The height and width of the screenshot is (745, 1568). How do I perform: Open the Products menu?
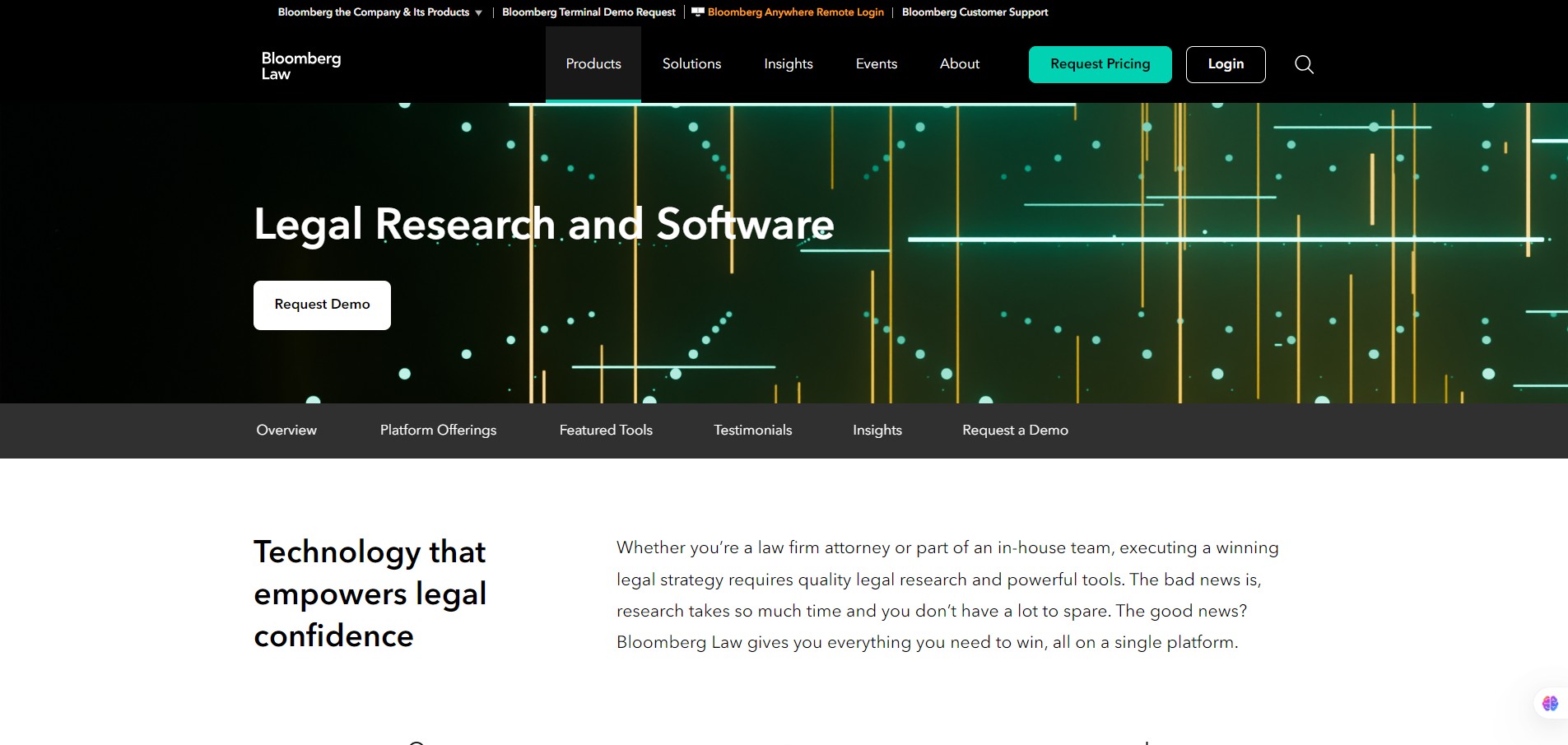tap(593, 64)
